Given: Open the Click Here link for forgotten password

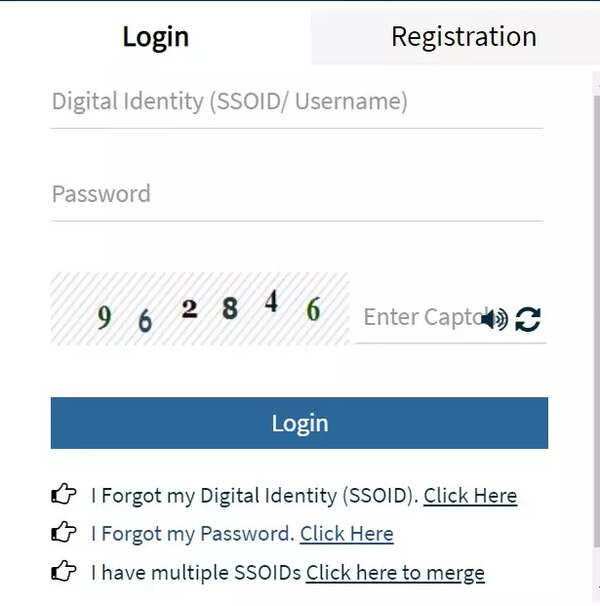Looking at the screenshot, I should [x=346, y=534].
